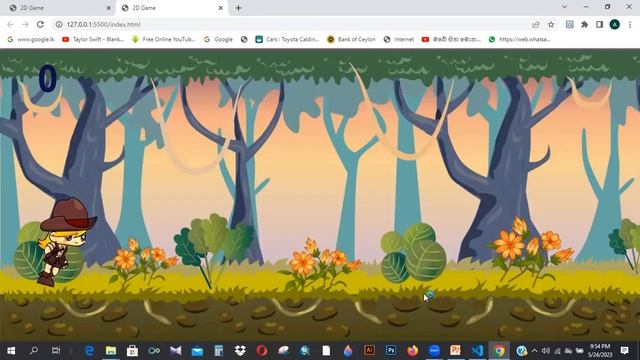Open the clock showing 9:54 PM

click(x=599, y=351)
